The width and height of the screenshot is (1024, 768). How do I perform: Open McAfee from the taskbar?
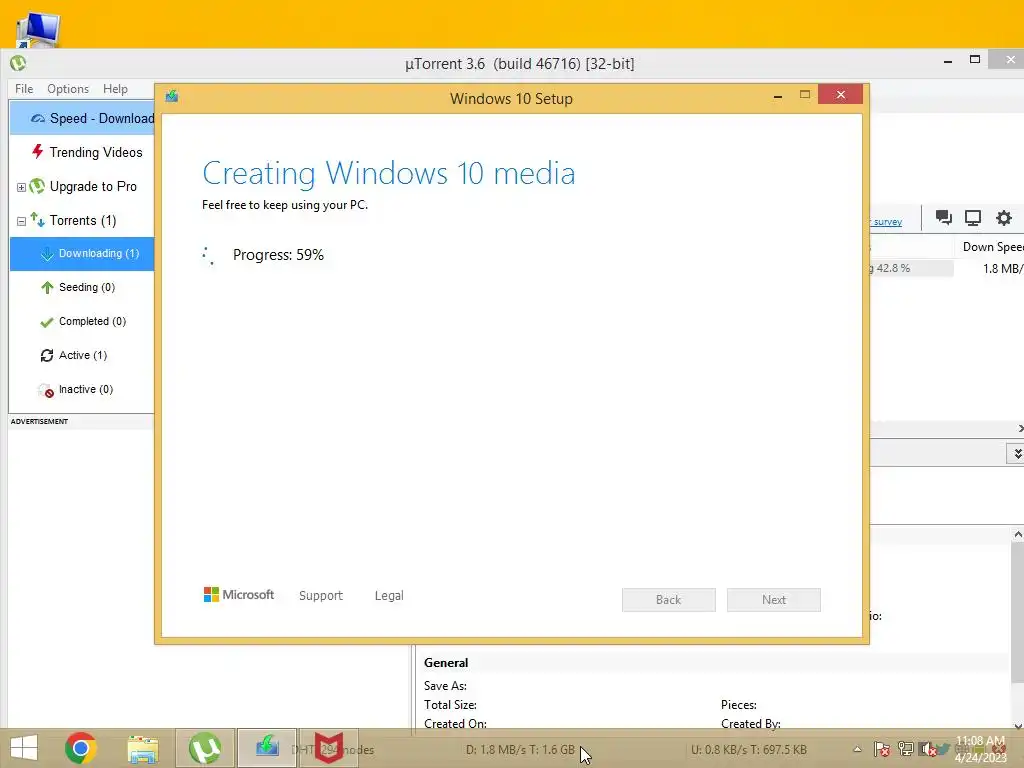pyautogui.click(x=329, y=748)
